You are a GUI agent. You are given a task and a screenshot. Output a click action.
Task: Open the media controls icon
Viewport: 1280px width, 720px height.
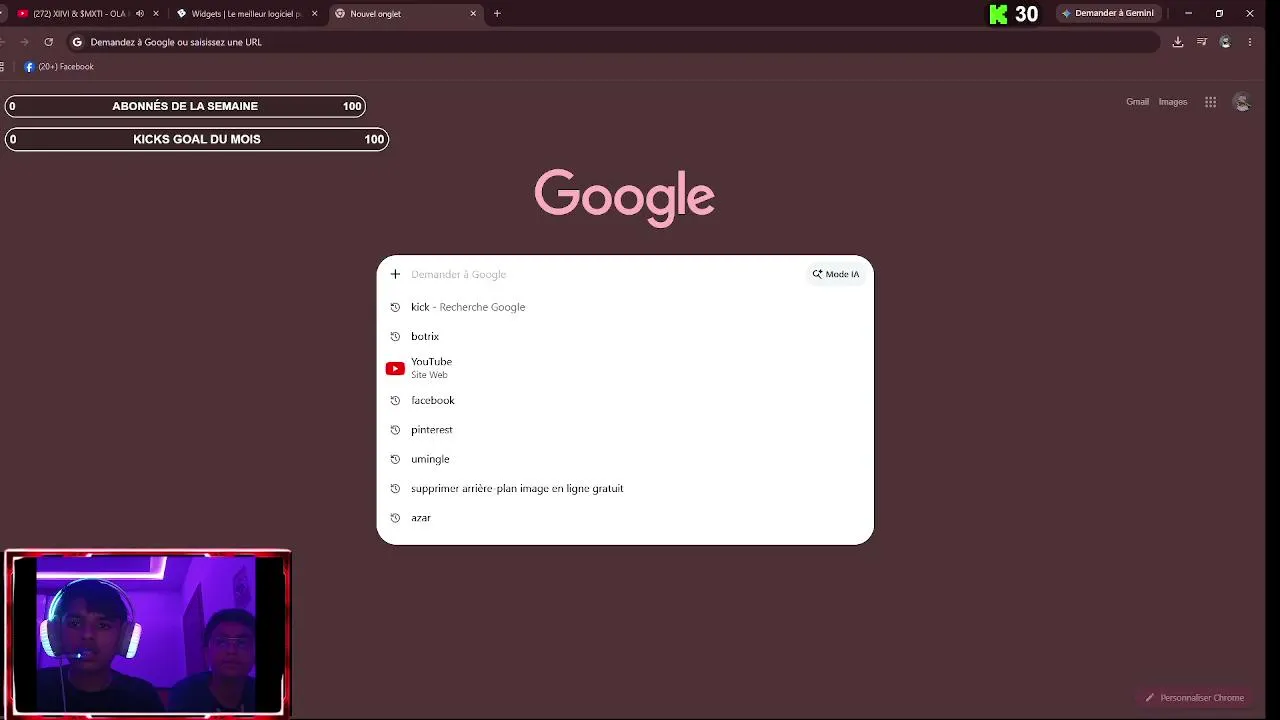pyautogui.click(x=1202, y=42)
